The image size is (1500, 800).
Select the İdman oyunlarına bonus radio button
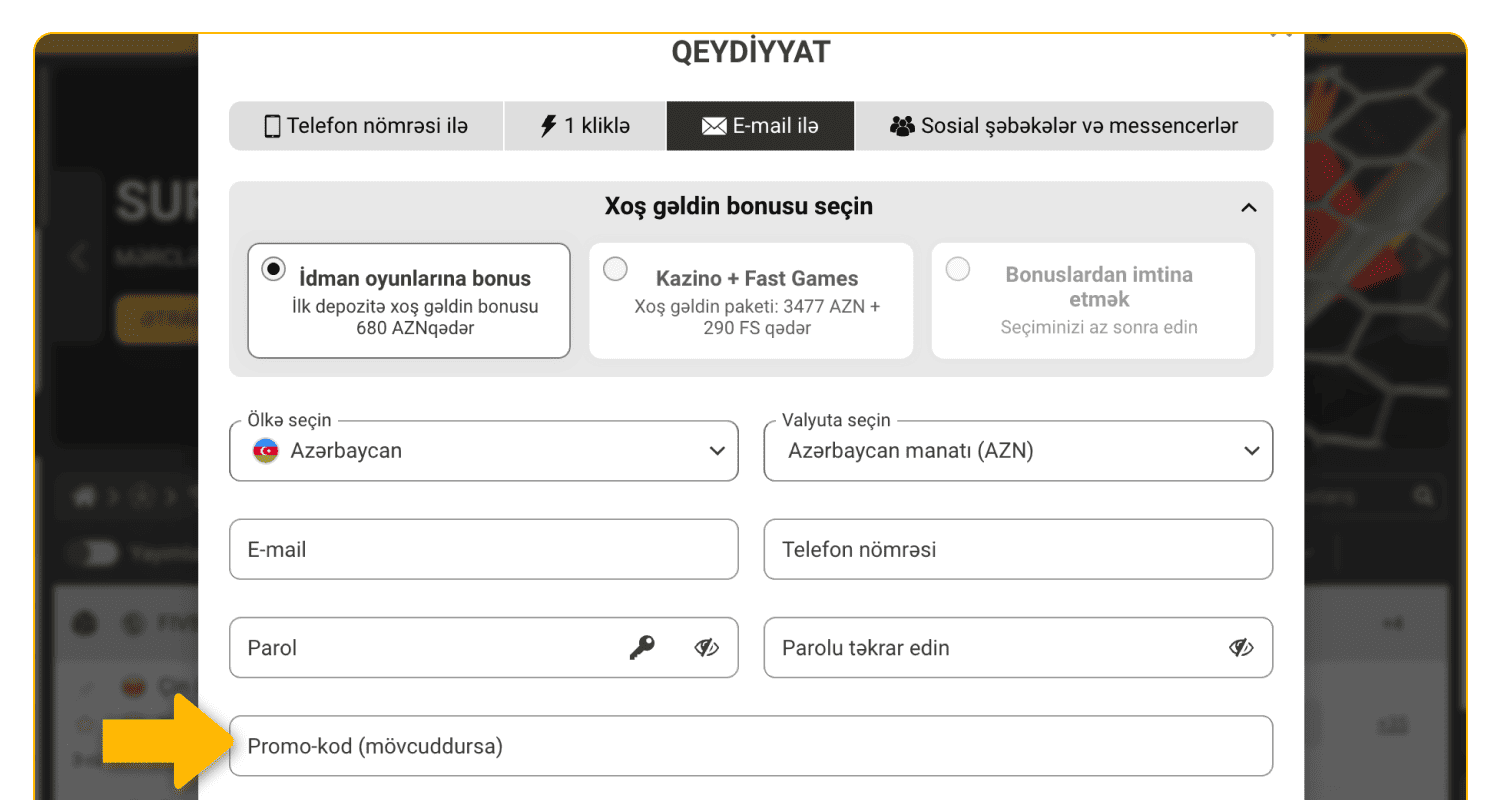[273, 268]
